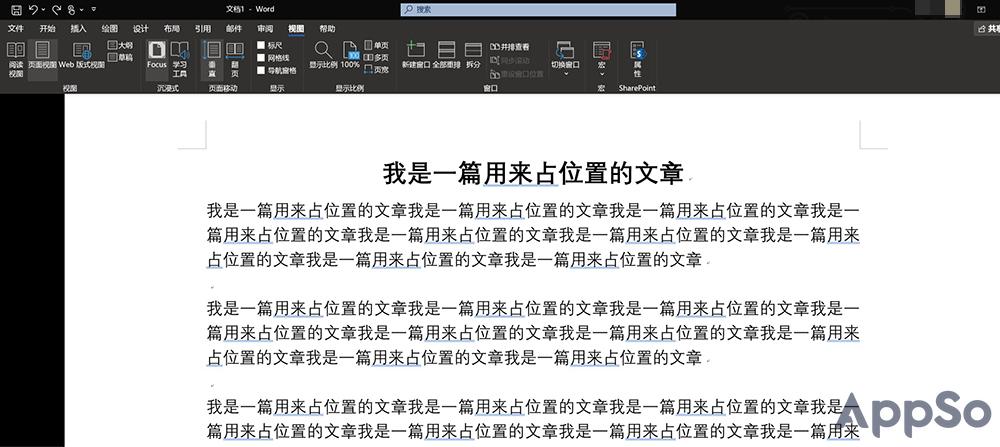This screenshot has width=1000, height=447.
Task: Switch to the 插入 ribbon tab
Action: click(x=78, y=29)
